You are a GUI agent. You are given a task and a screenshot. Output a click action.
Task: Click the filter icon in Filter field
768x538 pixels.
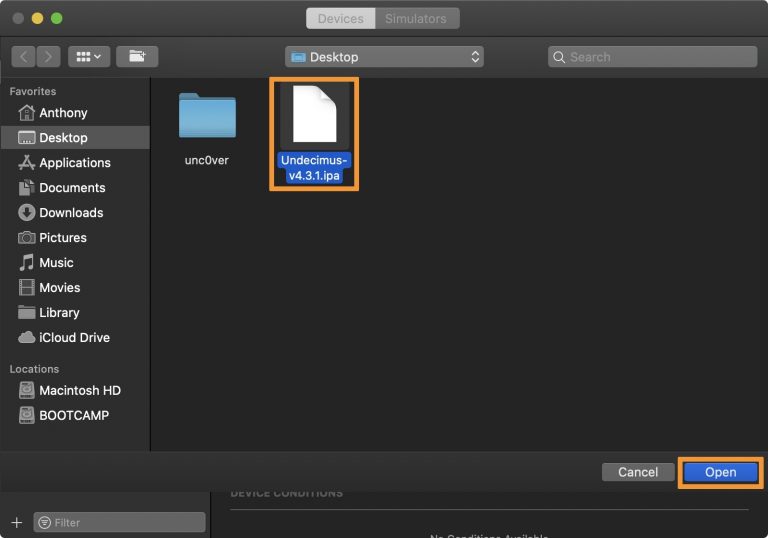45,523
